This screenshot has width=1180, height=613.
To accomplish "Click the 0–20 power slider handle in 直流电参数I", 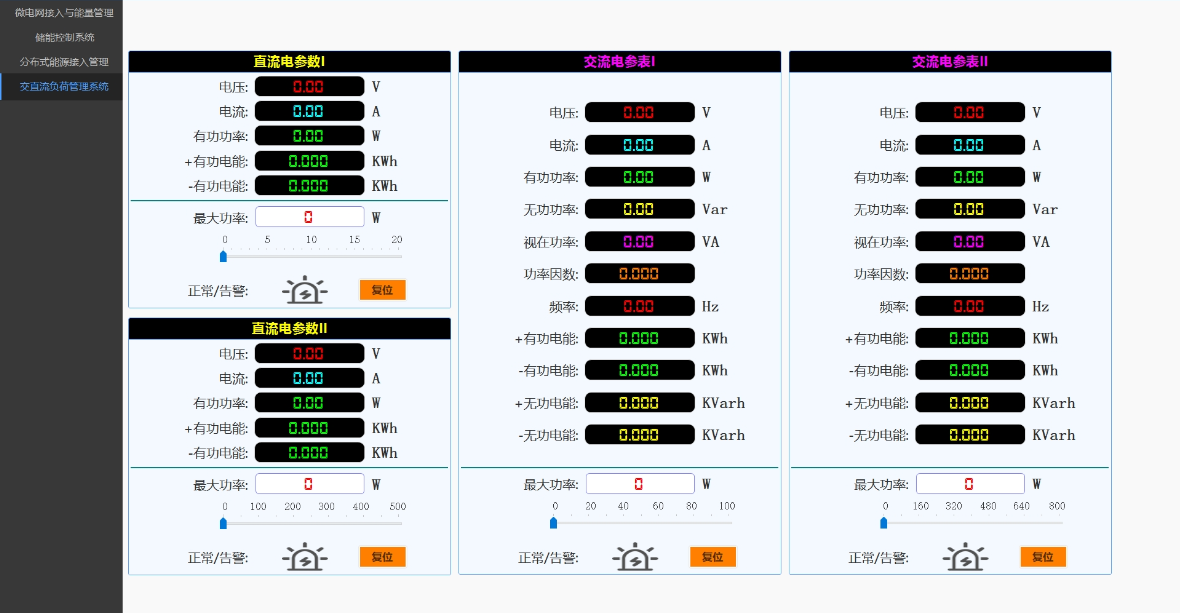I will pos(224,256).
